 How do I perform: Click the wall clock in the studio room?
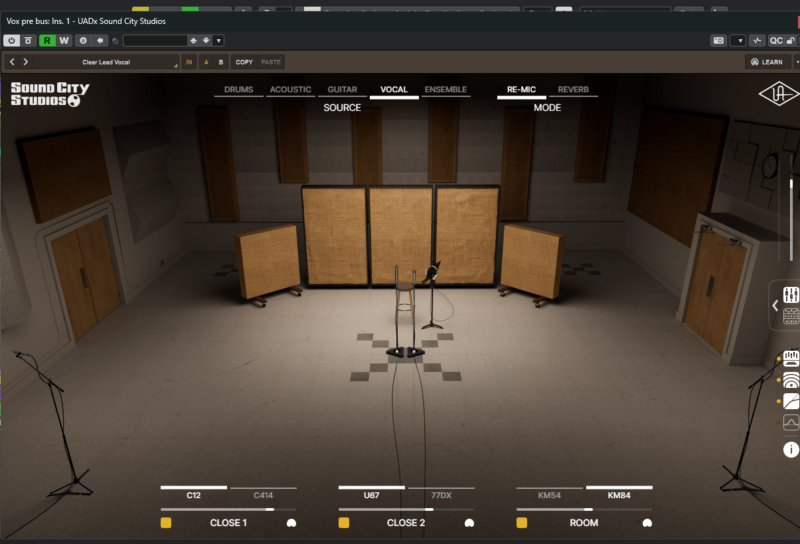click(x=770, y=166)
